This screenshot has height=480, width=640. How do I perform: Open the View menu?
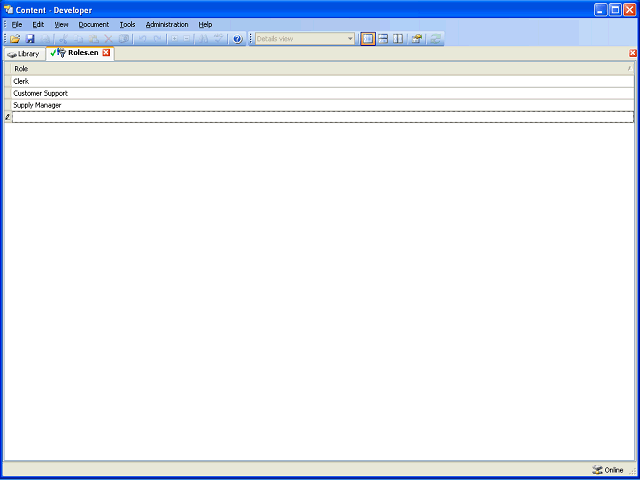pos(61,24)
